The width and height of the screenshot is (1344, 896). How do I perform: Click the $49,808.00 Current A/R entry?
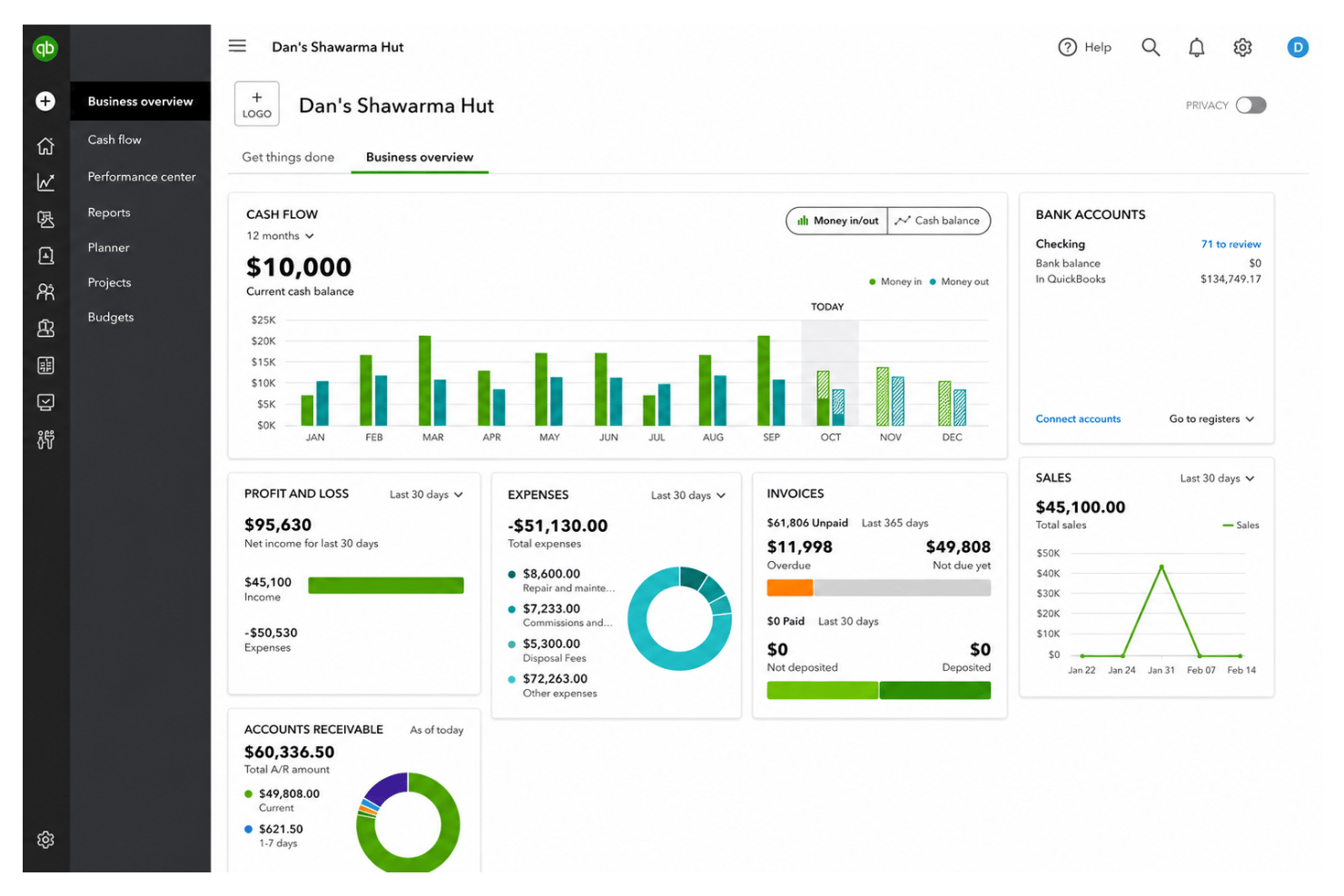[282, 800]
